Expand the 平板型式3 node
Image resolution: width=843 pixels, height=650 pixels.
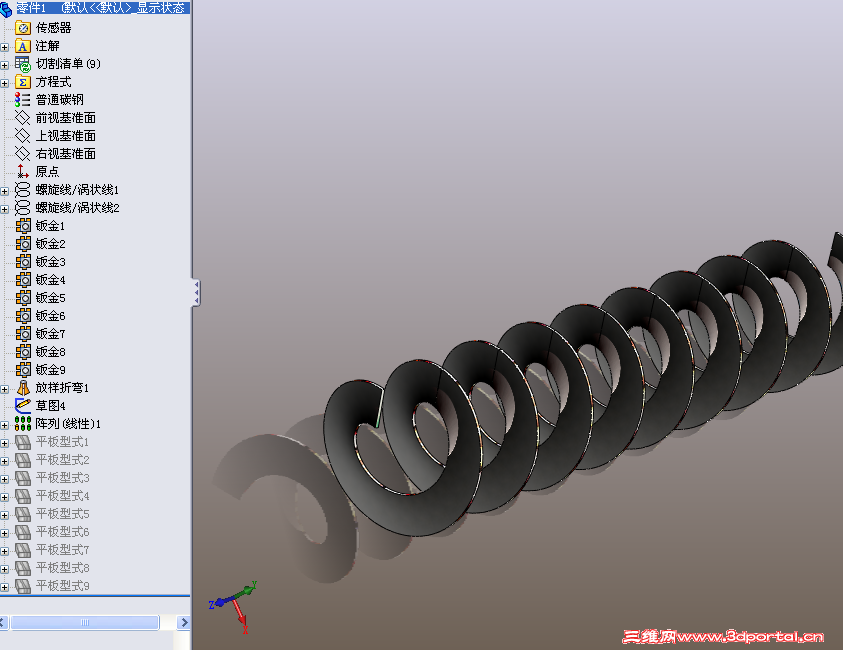tap(5, 479)
